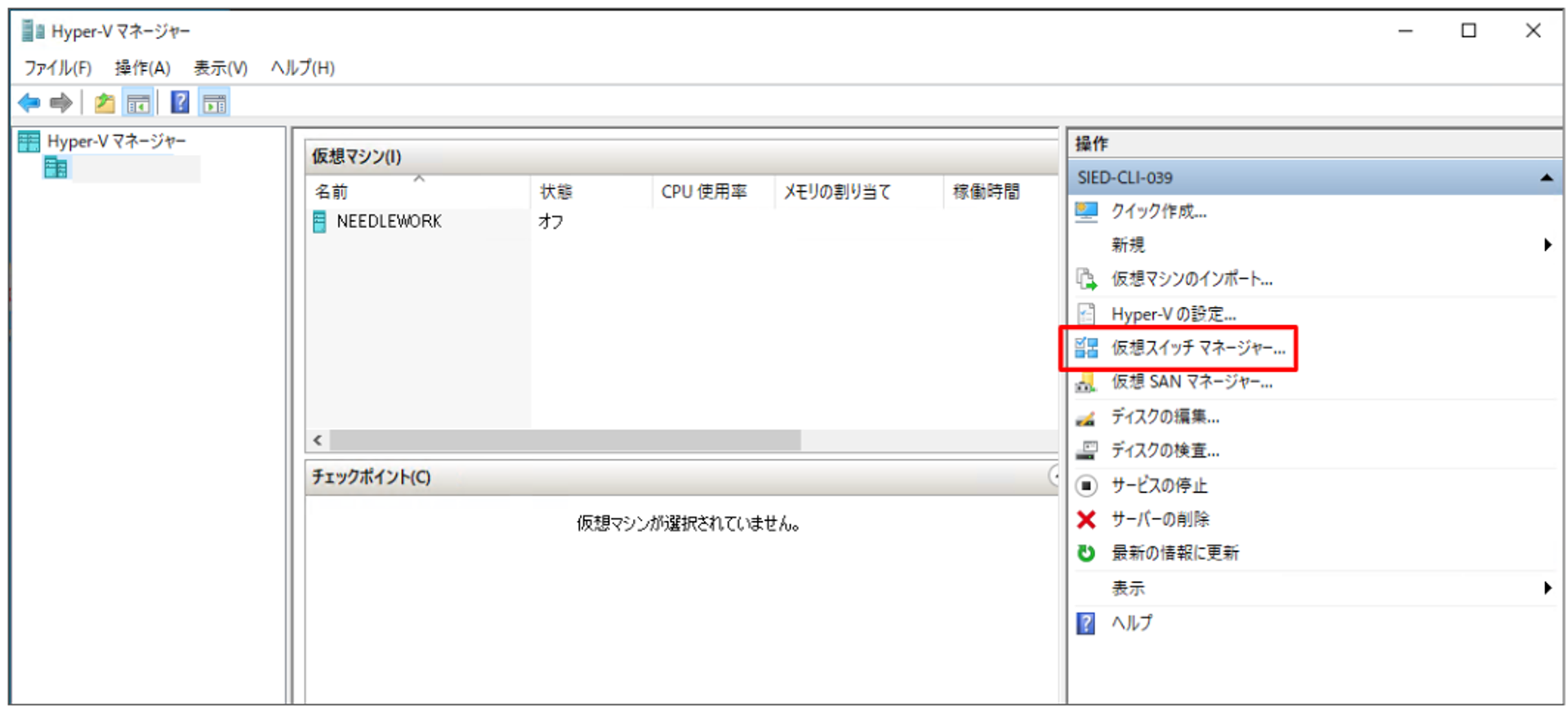Open the ヘルプ(H) menu
Image resolution: width=1568 pixels, height=712 pixels.
pos(303,68)
